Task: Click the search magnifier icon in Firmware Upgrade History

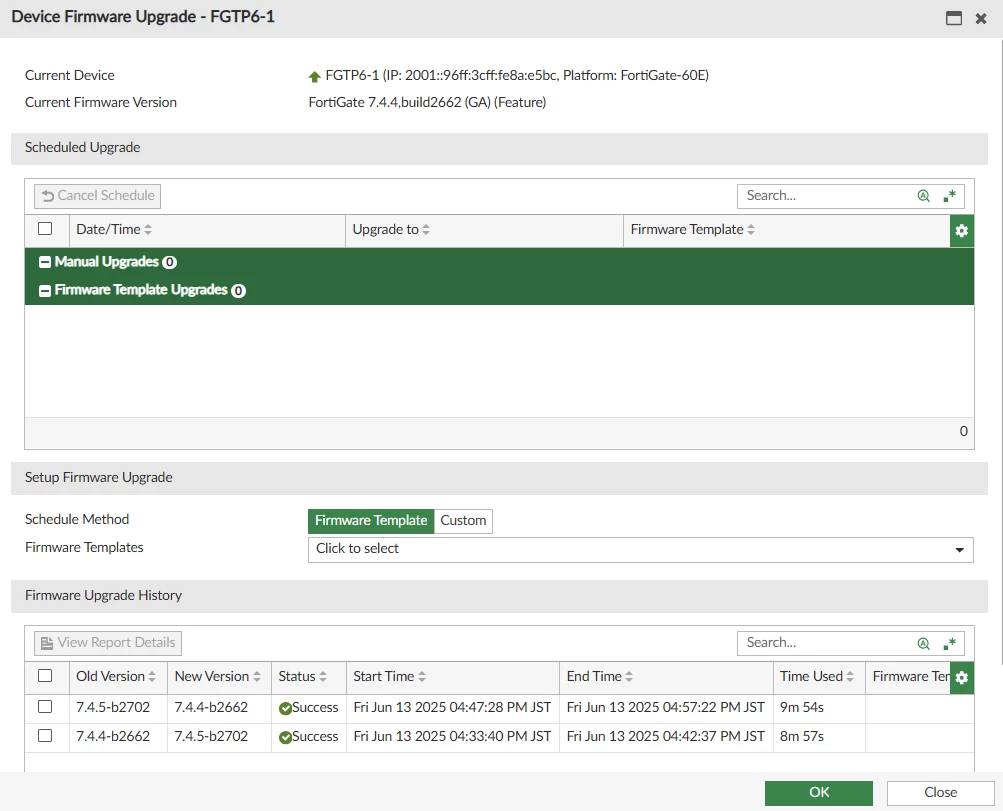Action: [x=923, y=643]
